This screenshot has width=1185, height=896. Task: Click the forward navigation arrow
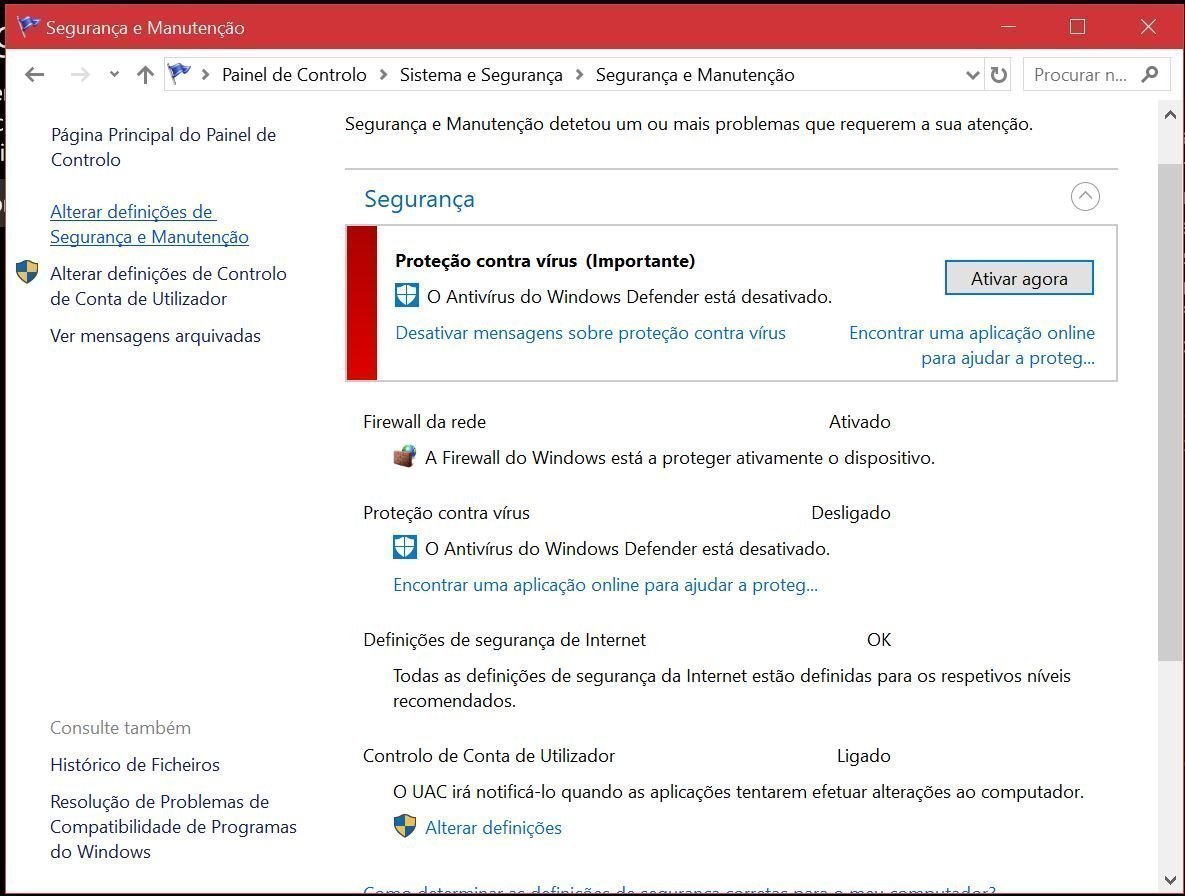(x=80, y=75)
